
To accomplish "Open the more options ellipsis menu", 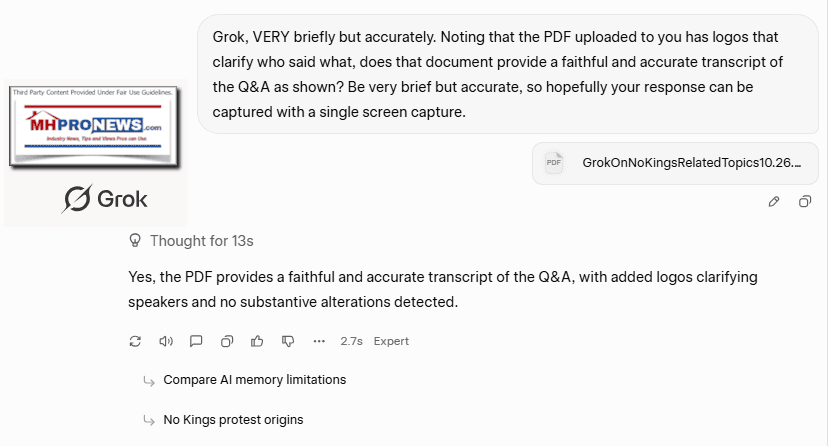I will point(319,341).
